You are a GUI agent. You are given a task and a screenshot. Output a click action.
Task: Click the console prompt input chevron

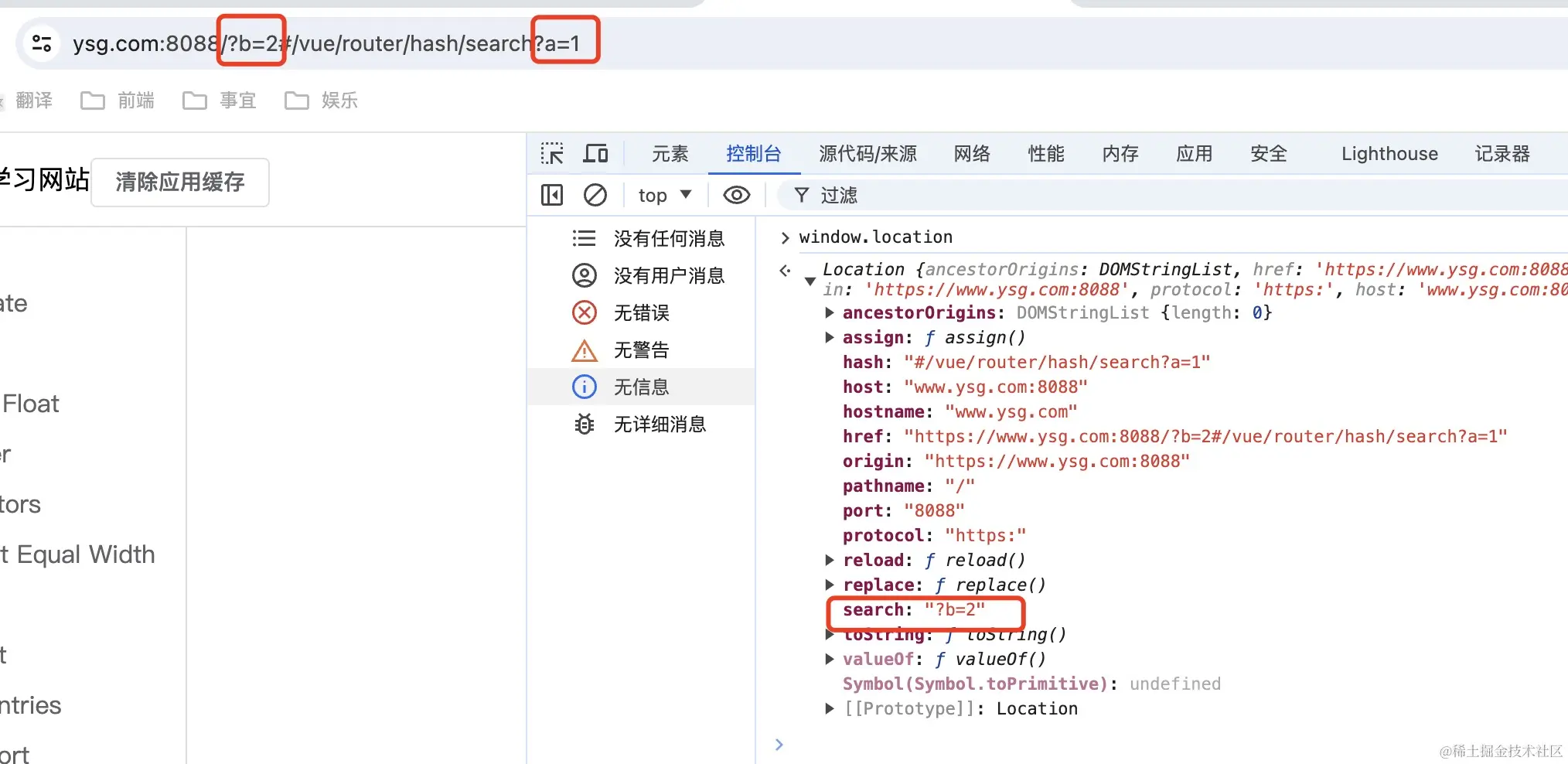(x=779, y=744)
